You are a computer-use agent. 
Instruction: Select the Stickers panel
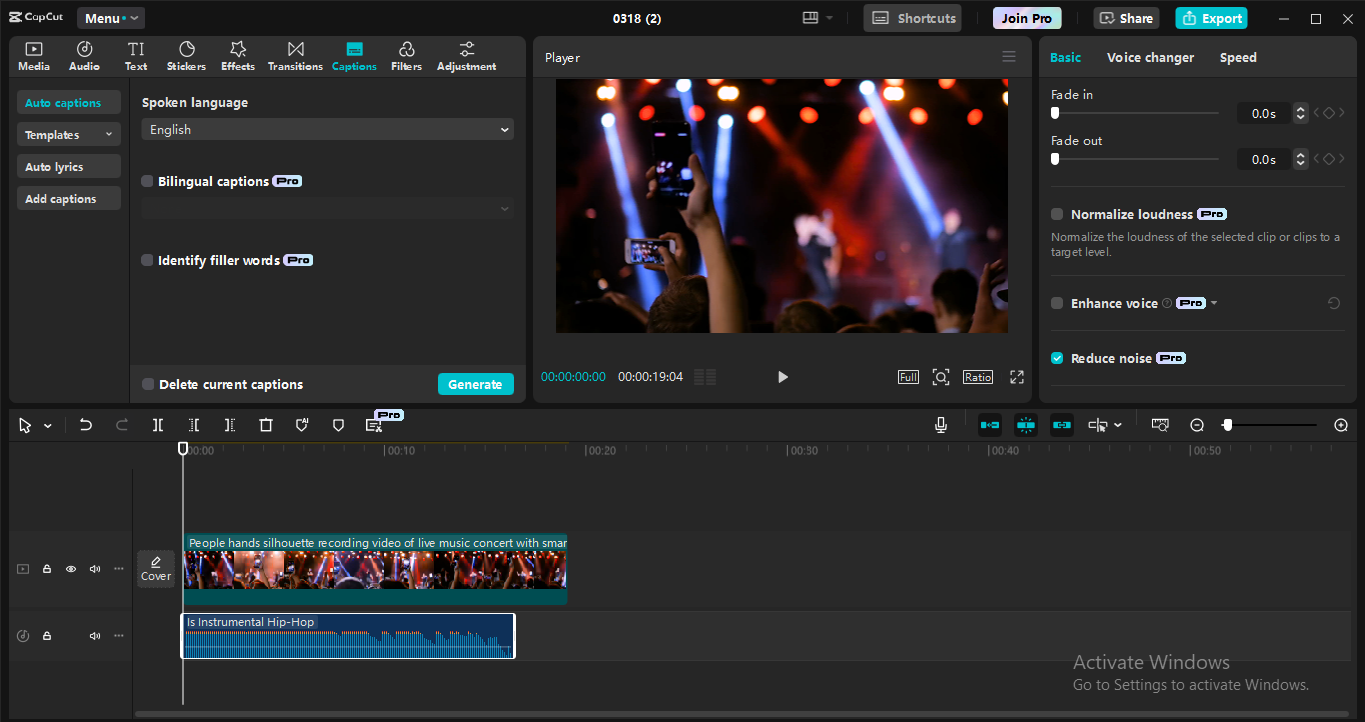186,55
